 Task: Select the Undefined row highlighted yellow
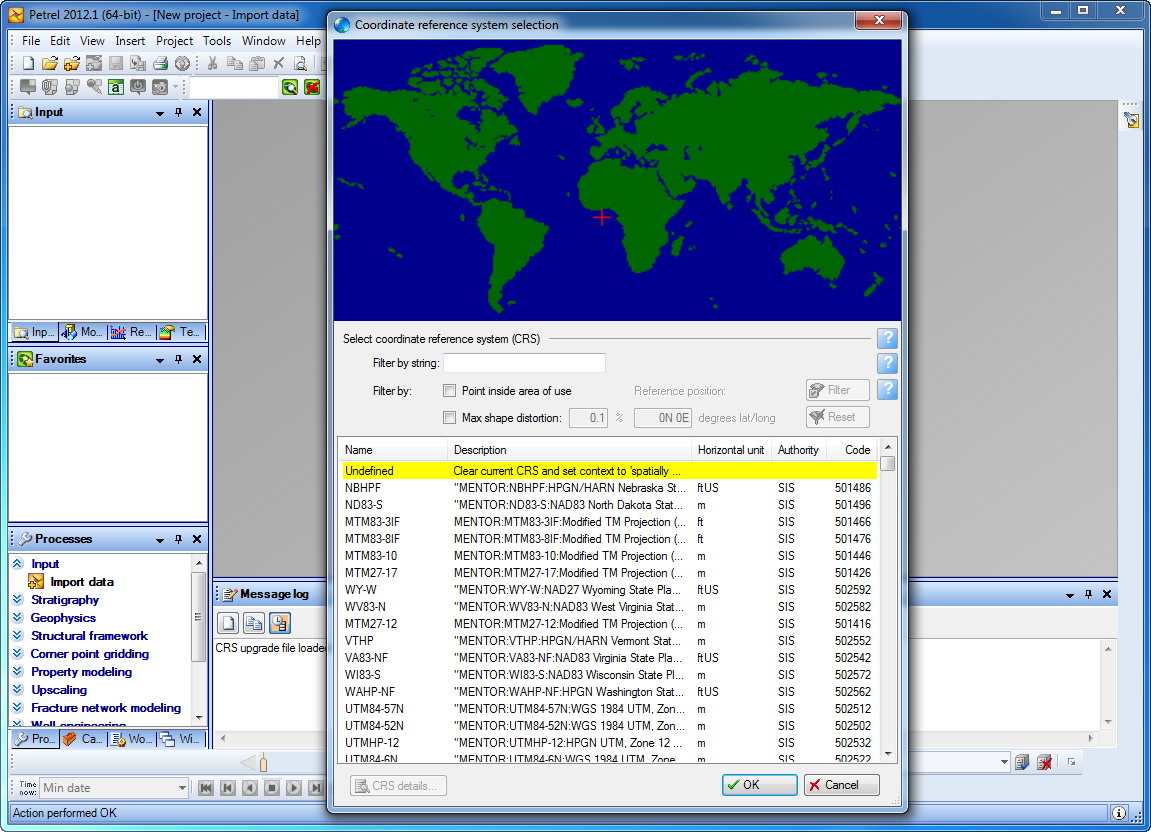coord(608,471)
